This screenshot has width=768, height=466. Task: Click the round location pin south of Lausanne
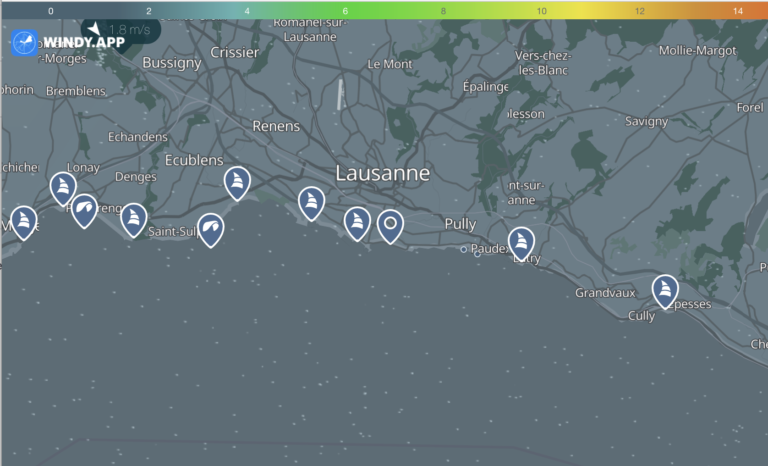coord(390,225)
